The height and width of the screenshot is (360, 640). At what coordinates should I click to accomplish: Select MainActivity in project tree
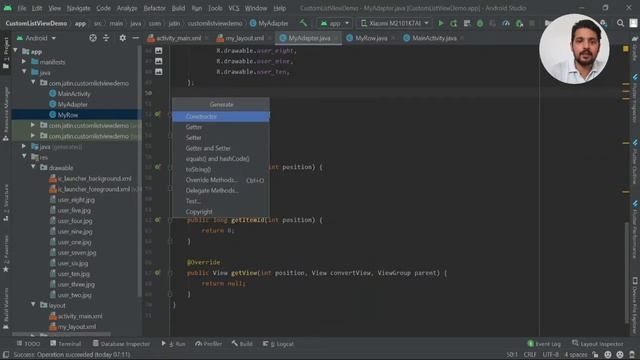[x=74, y=93]
